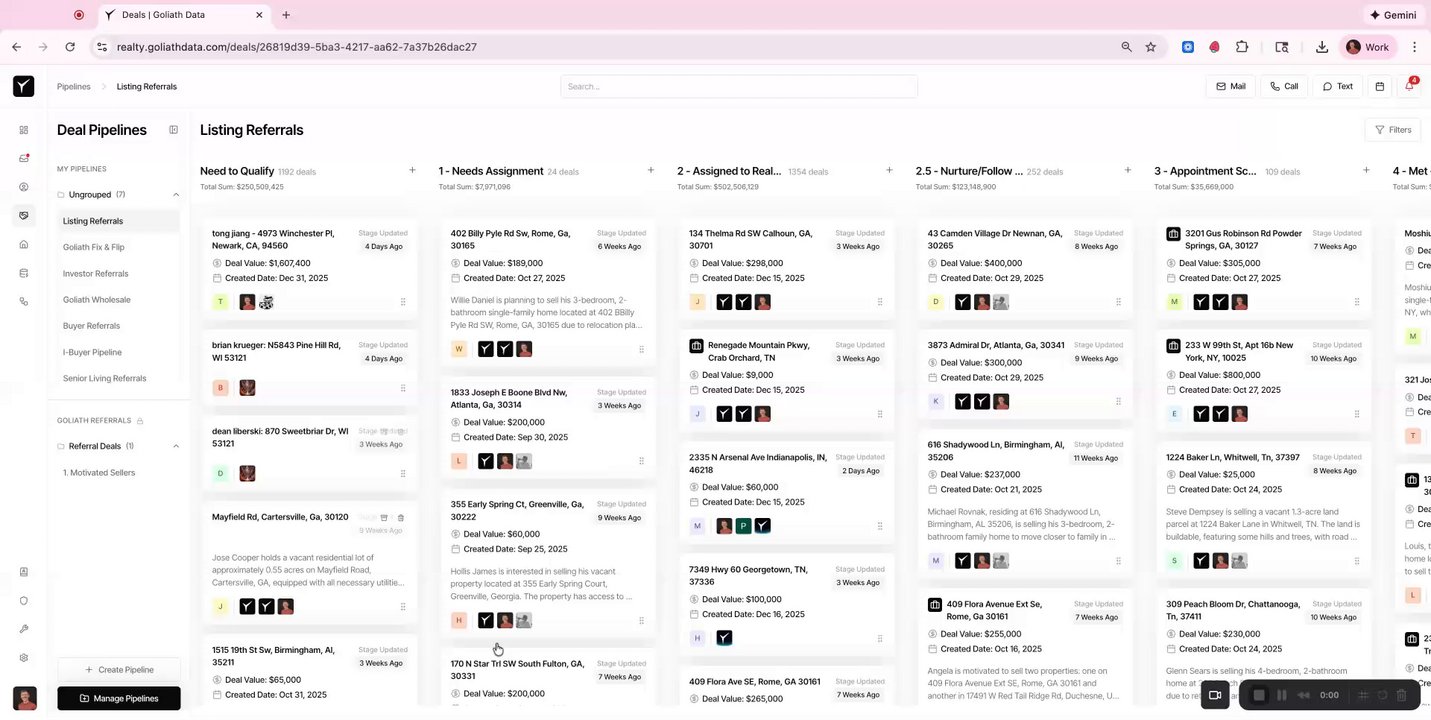
Task: Select Senior Living Referrals pipeline
Action: [x=118, y=378]
